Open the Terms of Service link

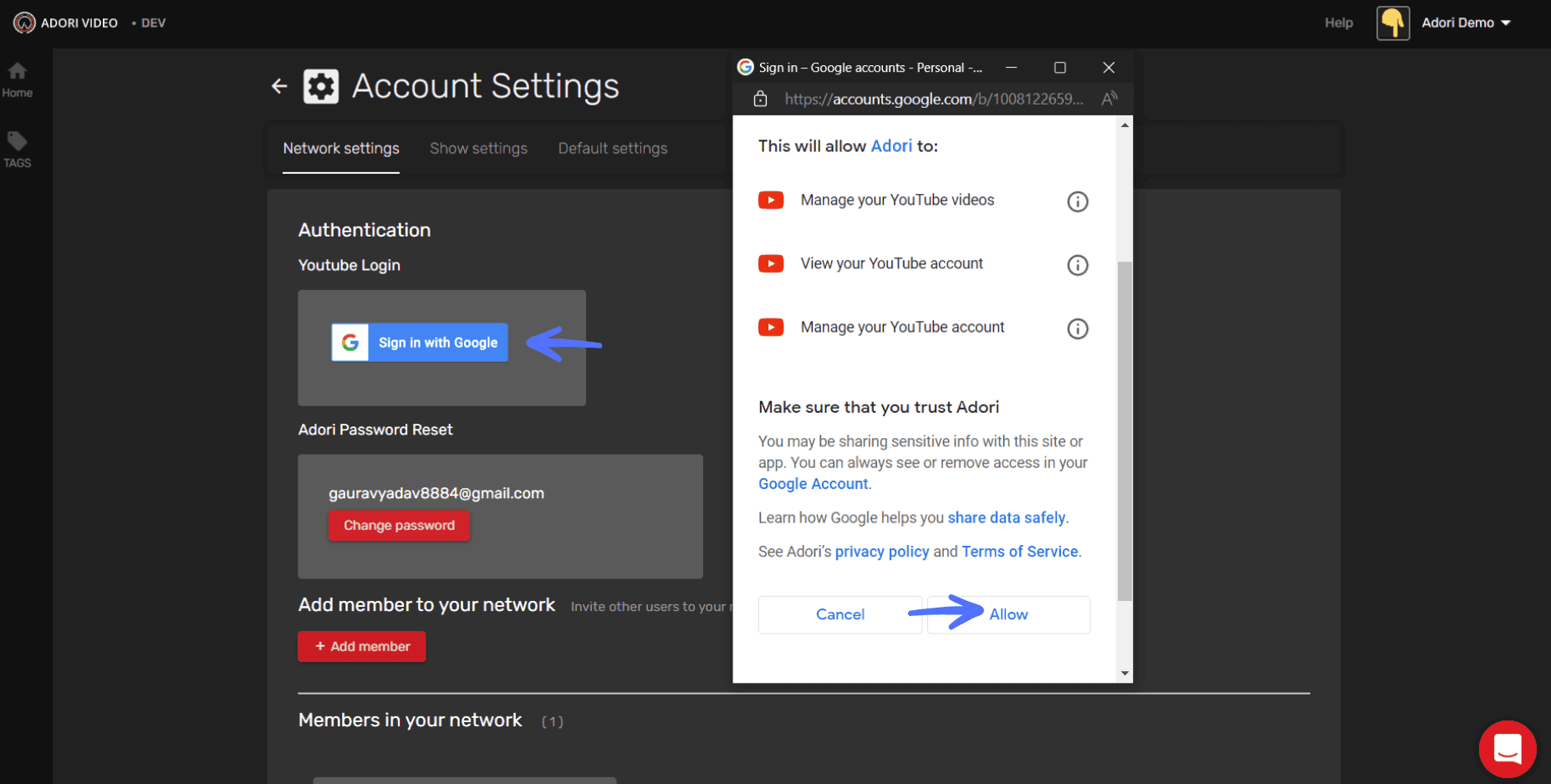point(1020,552)
